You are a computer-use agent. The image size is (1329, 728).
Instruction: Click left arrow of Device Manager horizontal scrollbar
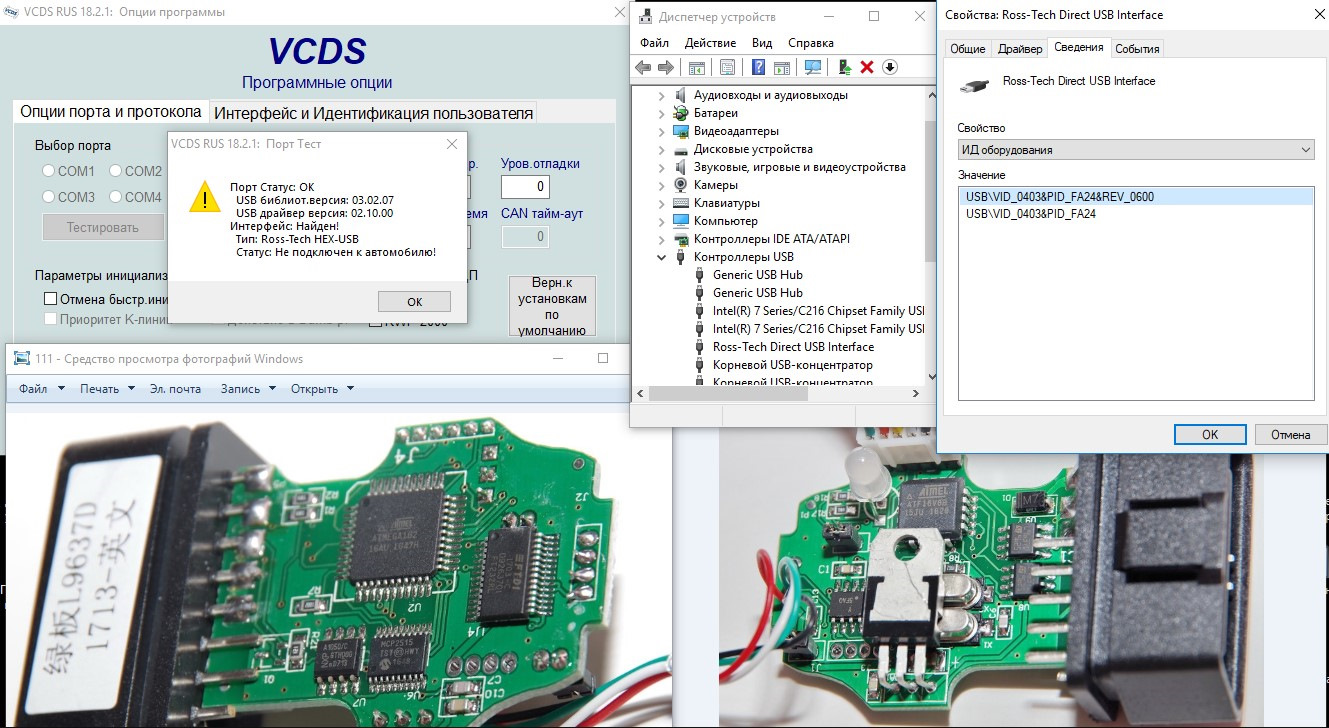(x=641, y=394)
